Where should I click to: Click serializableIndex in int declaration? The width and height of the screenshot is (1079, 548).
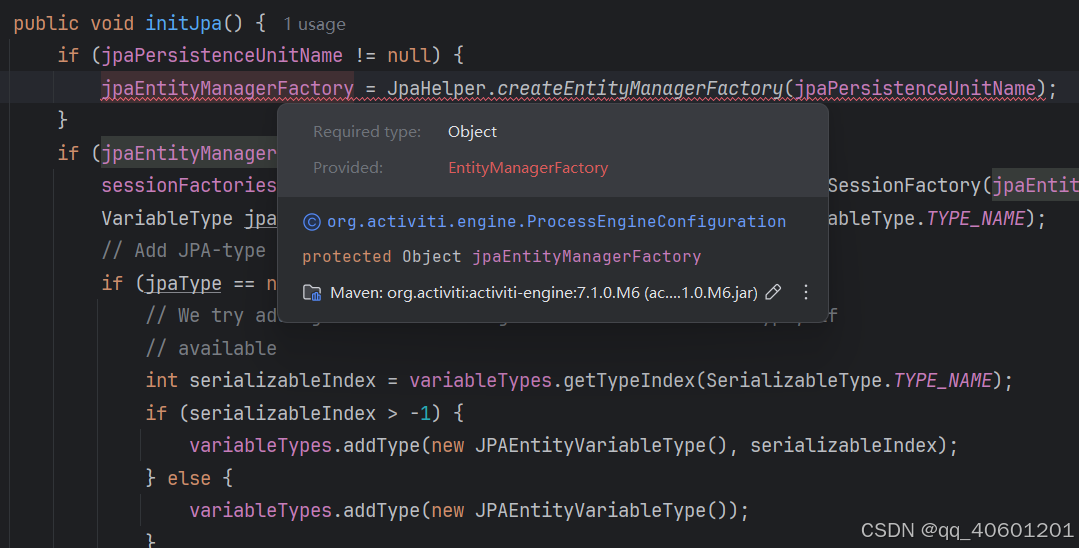point(283,381)
